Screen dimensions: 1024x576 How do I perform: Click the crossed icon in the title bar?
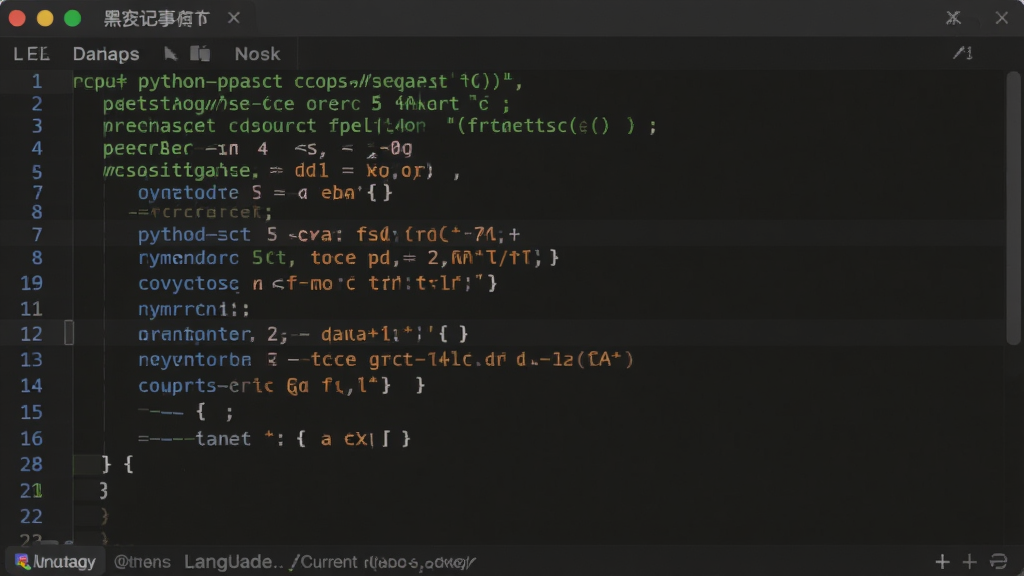pyautogui.click(x=953, y=18)
